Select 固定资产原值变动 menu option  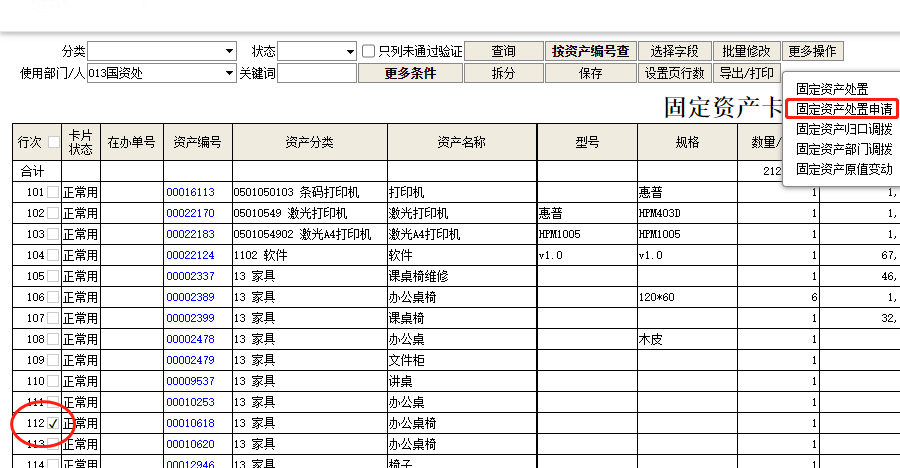(844, 169)
